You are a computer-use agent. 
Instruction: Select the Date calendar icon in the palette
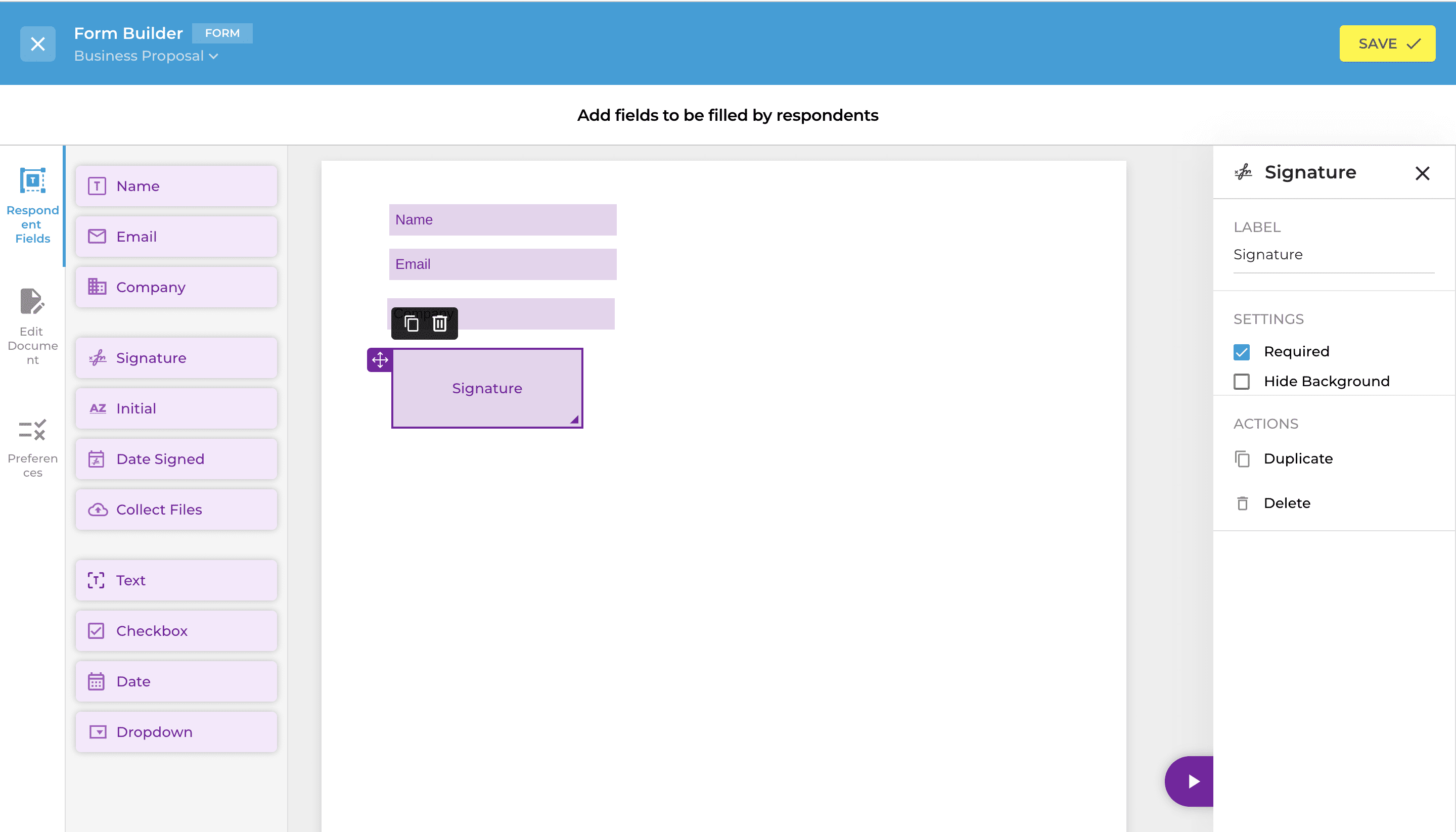coord(96,681)
